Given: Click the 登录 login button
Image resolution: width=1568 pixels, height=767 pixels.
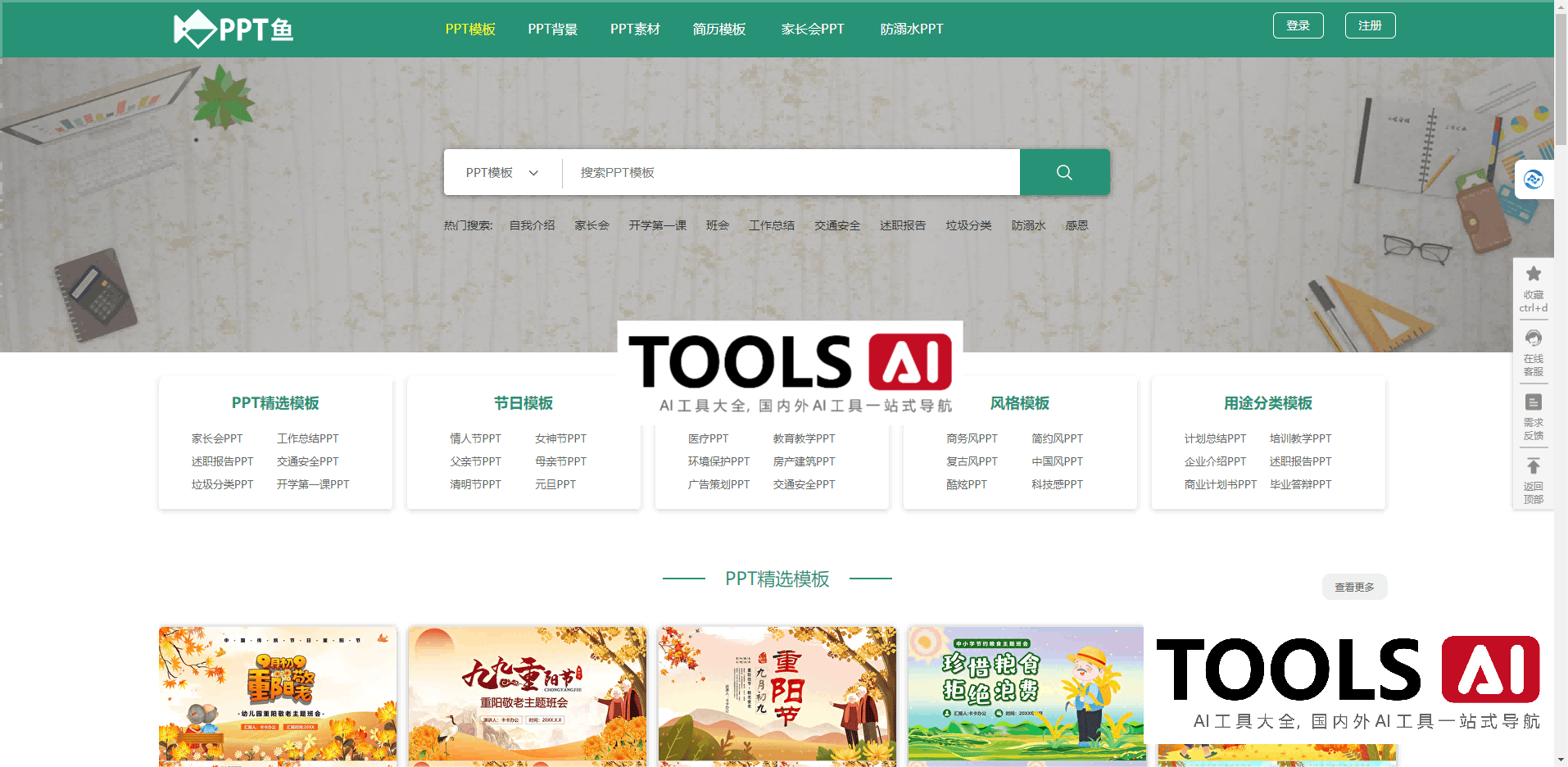Looking at the screenshot, I should coord(1298,25).
